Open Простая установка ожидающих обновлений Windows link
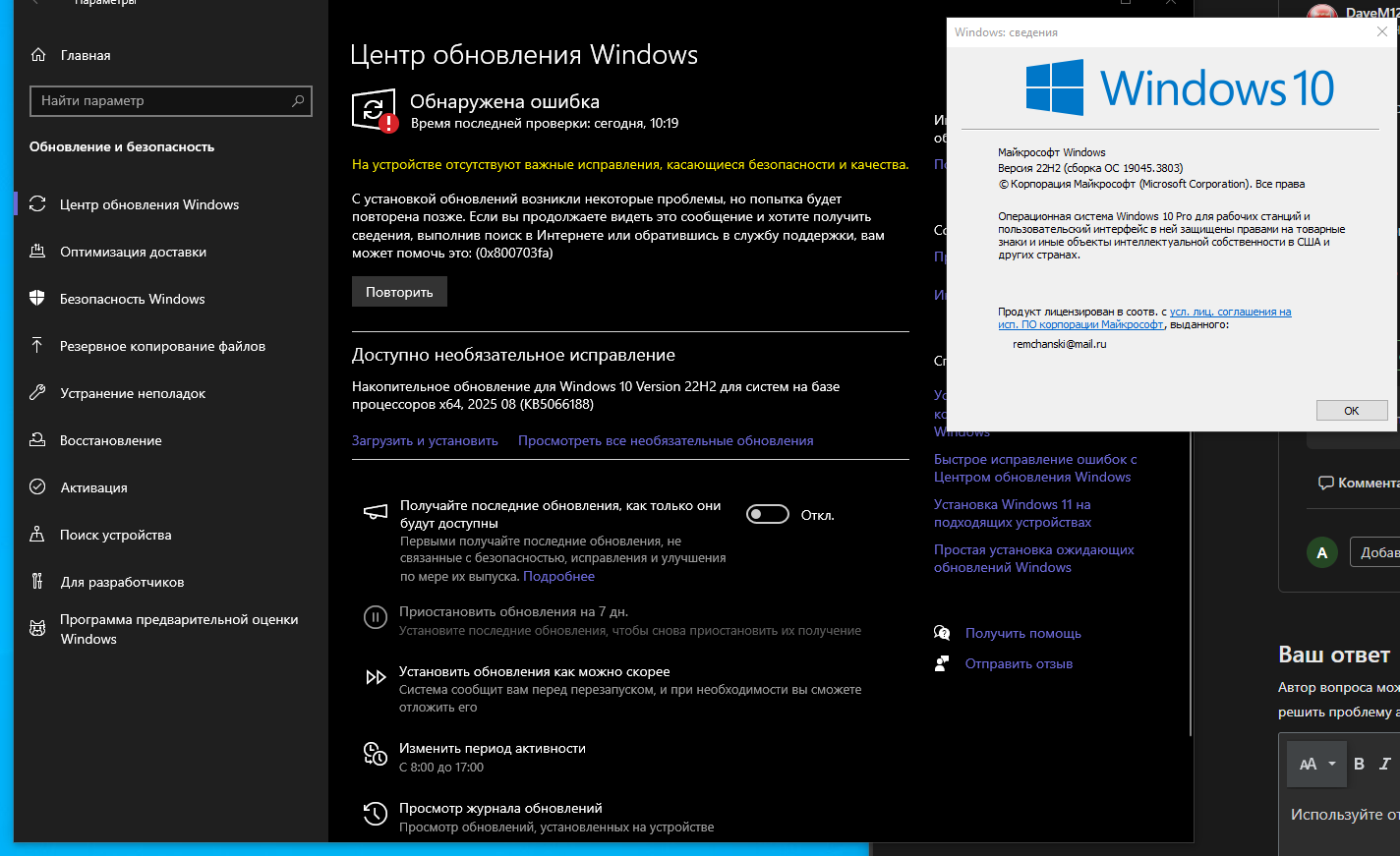Screen dimensions: 1400x856 coord(1034,558)
